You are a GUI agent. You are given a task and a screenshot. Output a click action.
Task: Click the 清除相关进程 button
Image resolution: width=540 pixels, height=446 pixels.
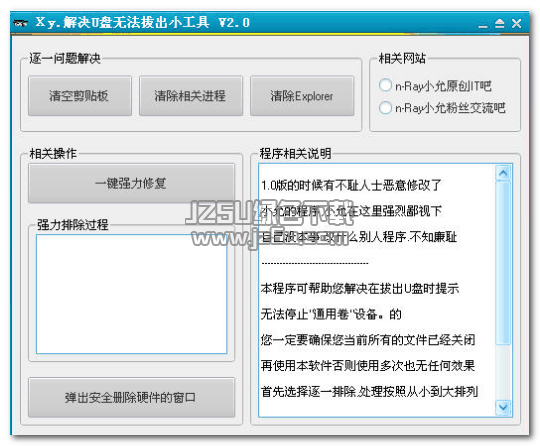click(x=191, y=96)
